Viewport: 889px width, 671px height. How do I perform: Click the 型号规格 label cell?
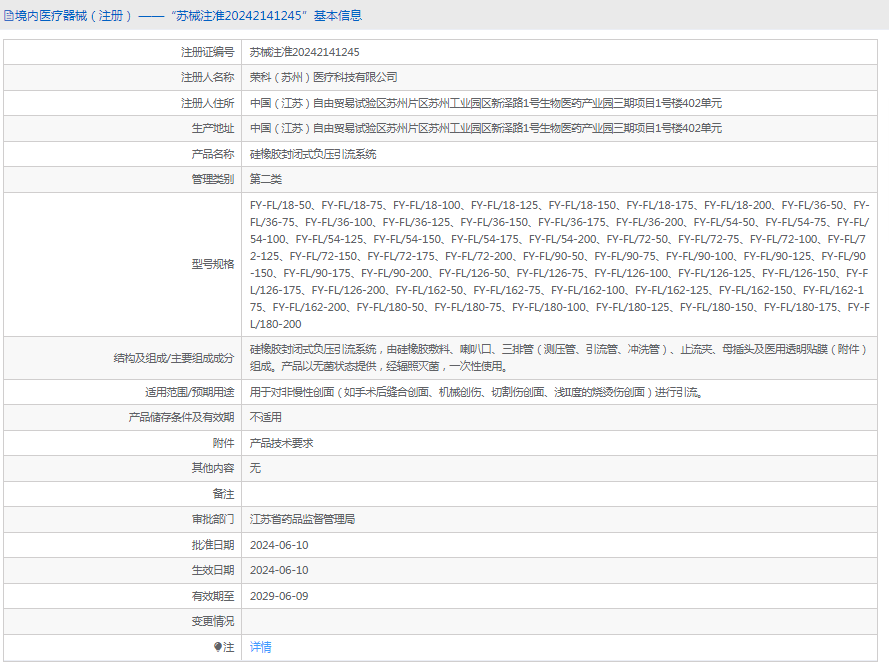(x=123, y=264)
